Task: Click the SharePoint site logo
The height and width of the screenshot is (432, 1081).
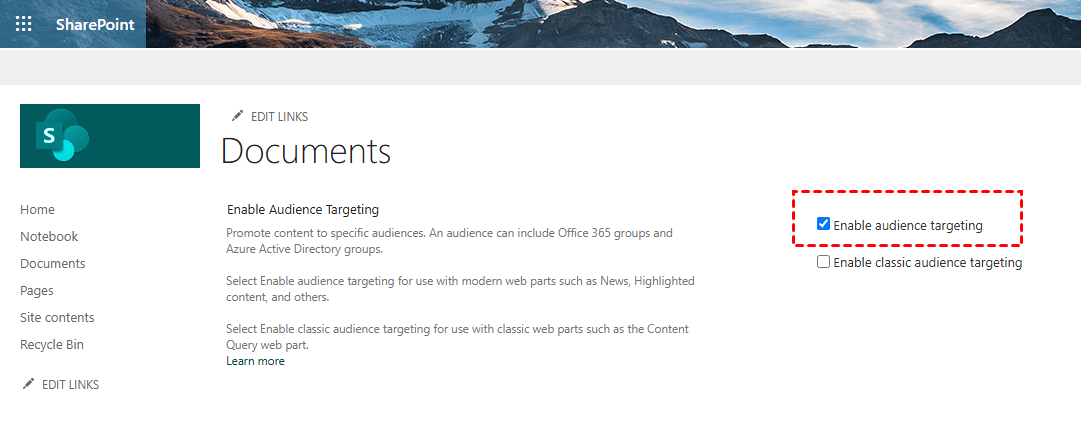Action: point(109,136)
